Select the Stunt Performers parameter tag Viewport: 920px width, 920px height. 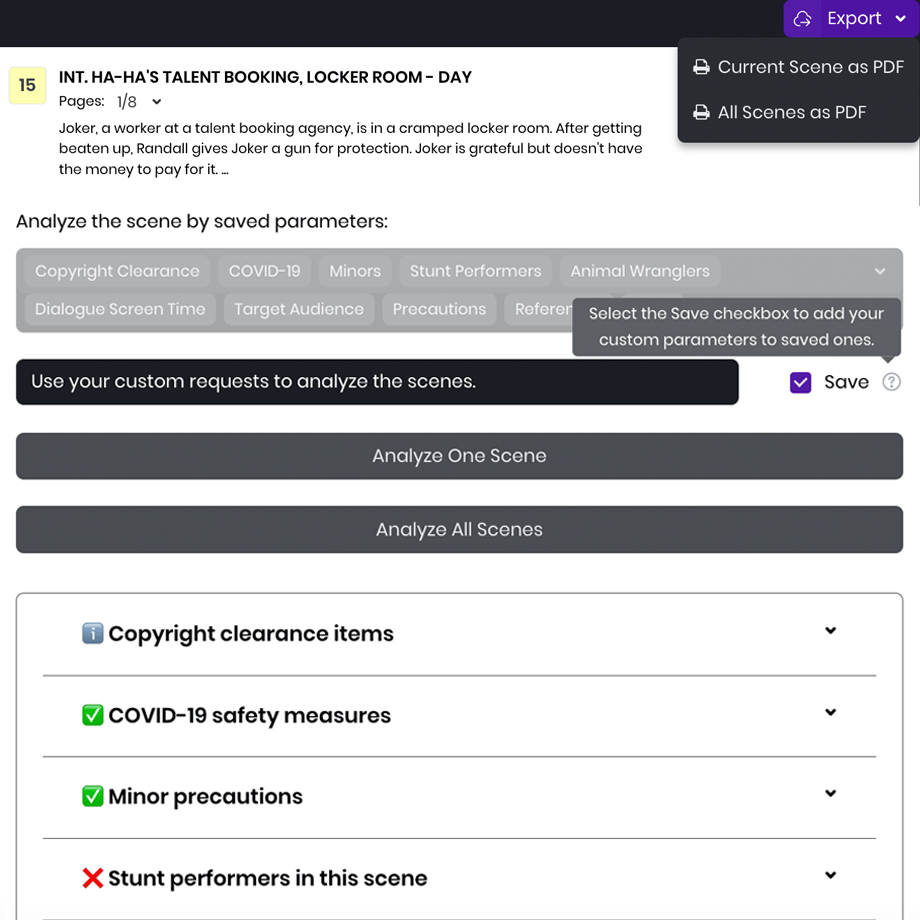pyautogui.click(x=475, y=271)
